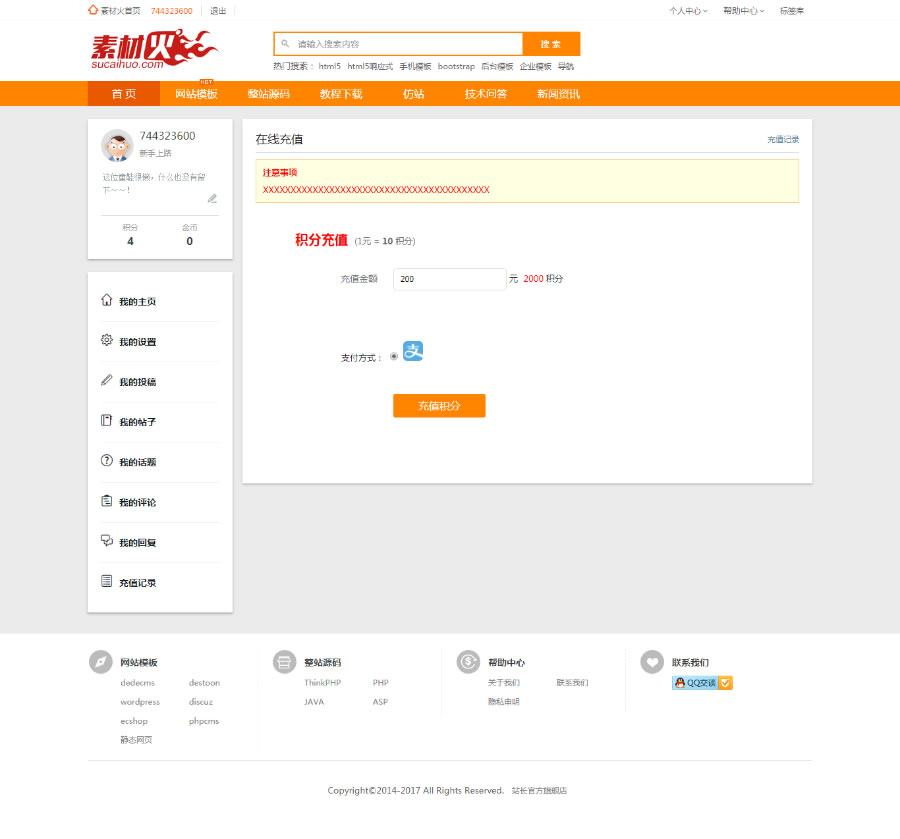900x839 pixels.
Task: Expand the 帮助中心 dropdown in the top bar
Action: coord(743,11)
